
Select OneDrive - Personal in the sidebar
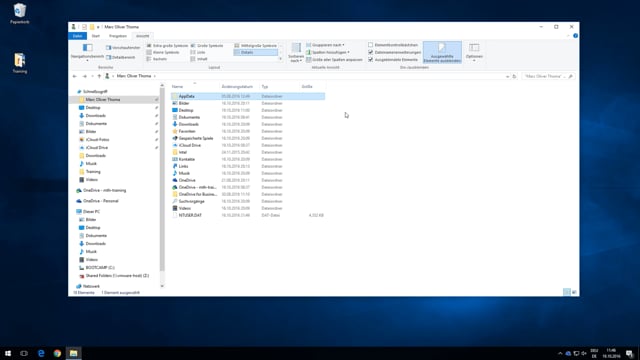point(100,201)
